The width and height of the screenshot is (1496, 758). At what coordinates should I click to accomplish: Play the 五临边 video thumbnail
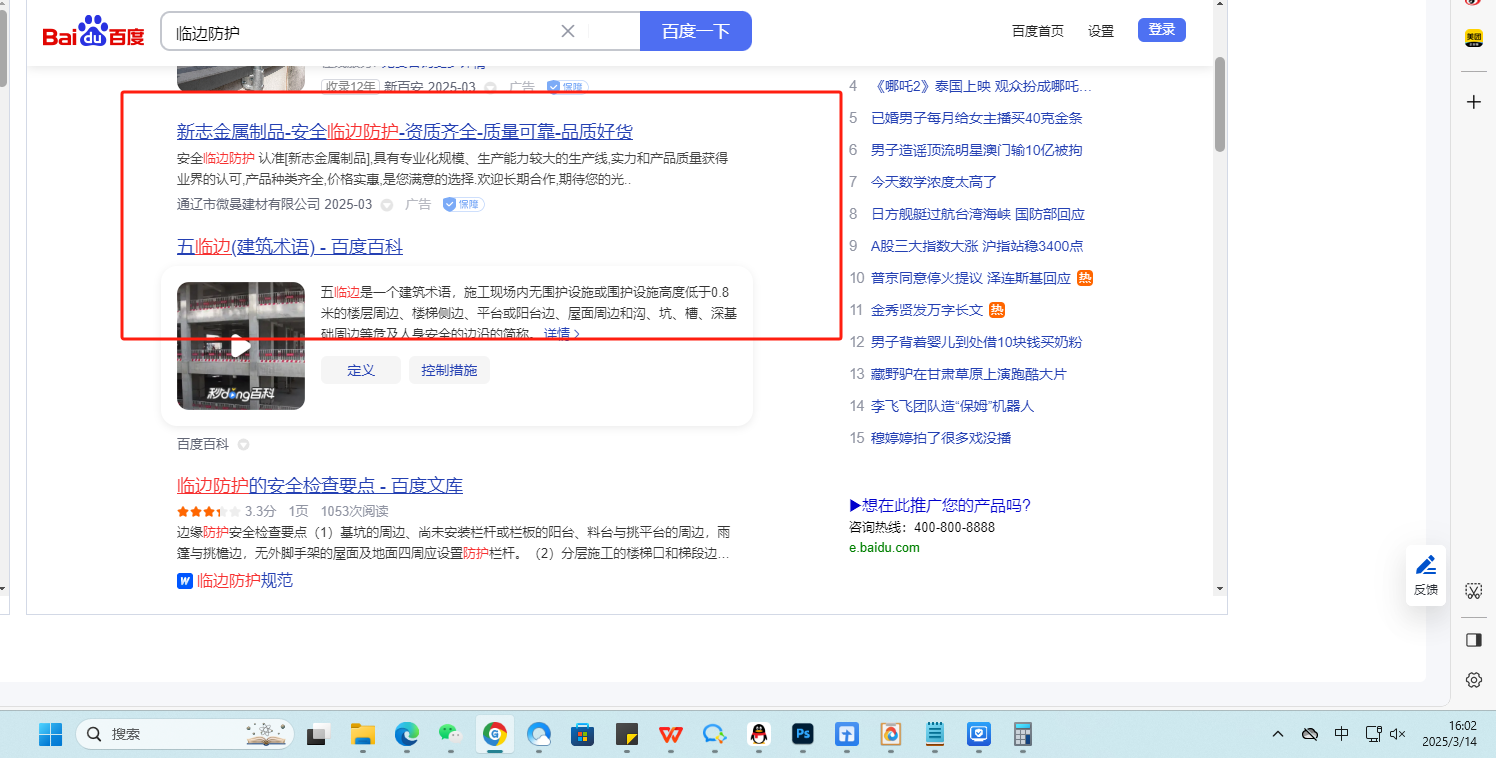(x=241, y=346)
